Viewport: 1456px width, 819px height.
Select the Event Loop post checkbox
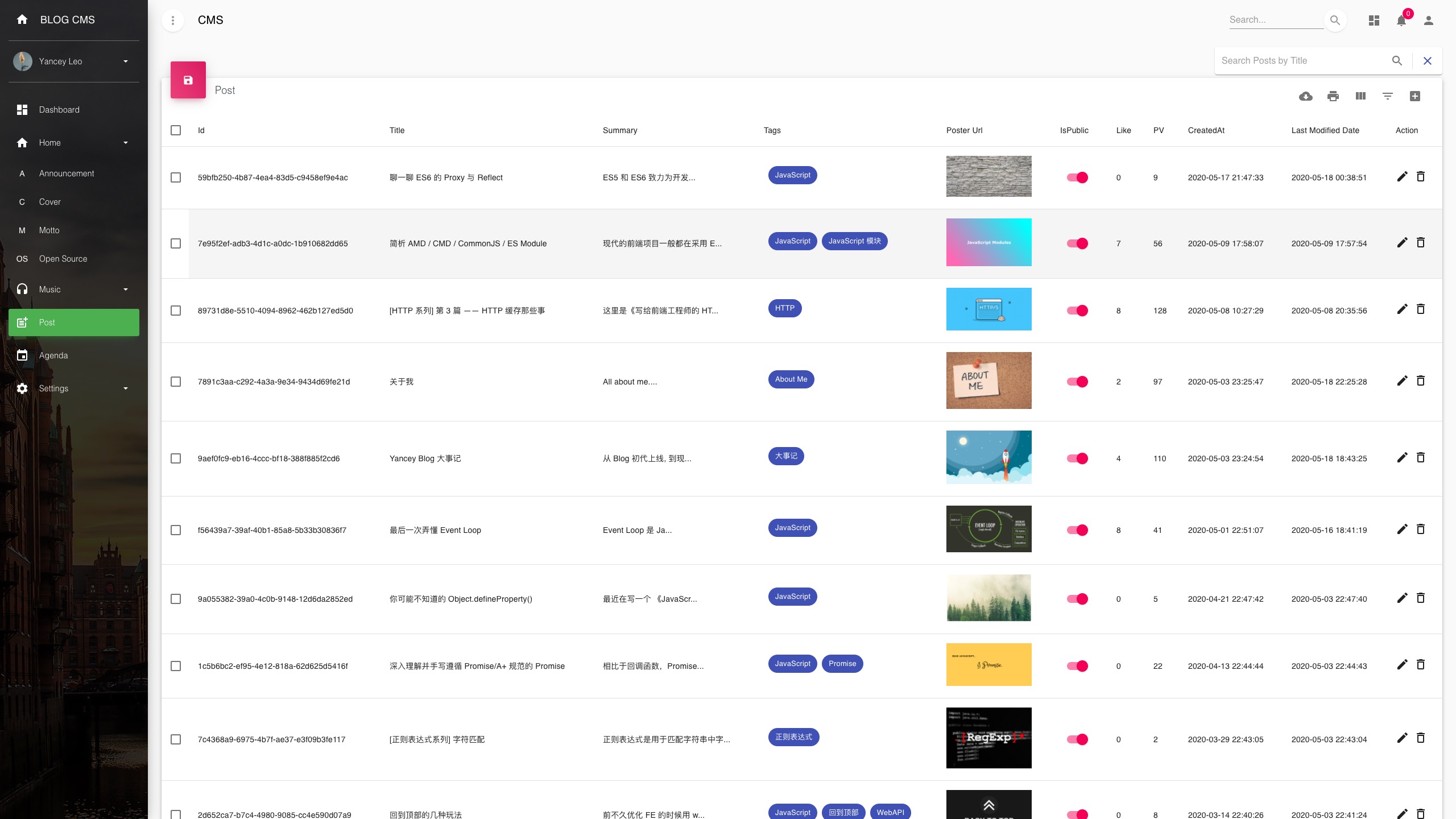176,530
